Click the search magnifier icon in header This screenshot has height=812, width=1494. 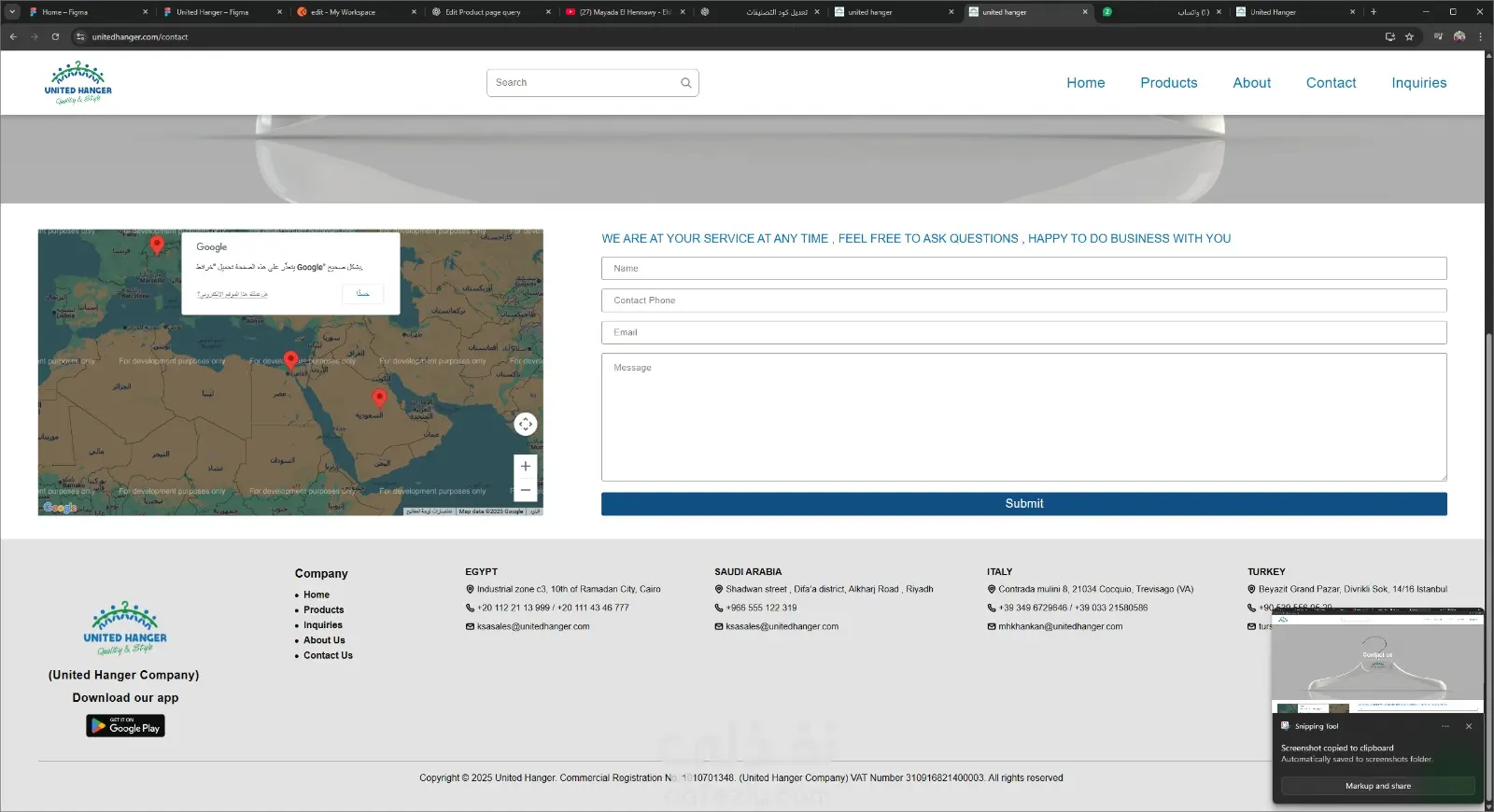coord(685,83)
